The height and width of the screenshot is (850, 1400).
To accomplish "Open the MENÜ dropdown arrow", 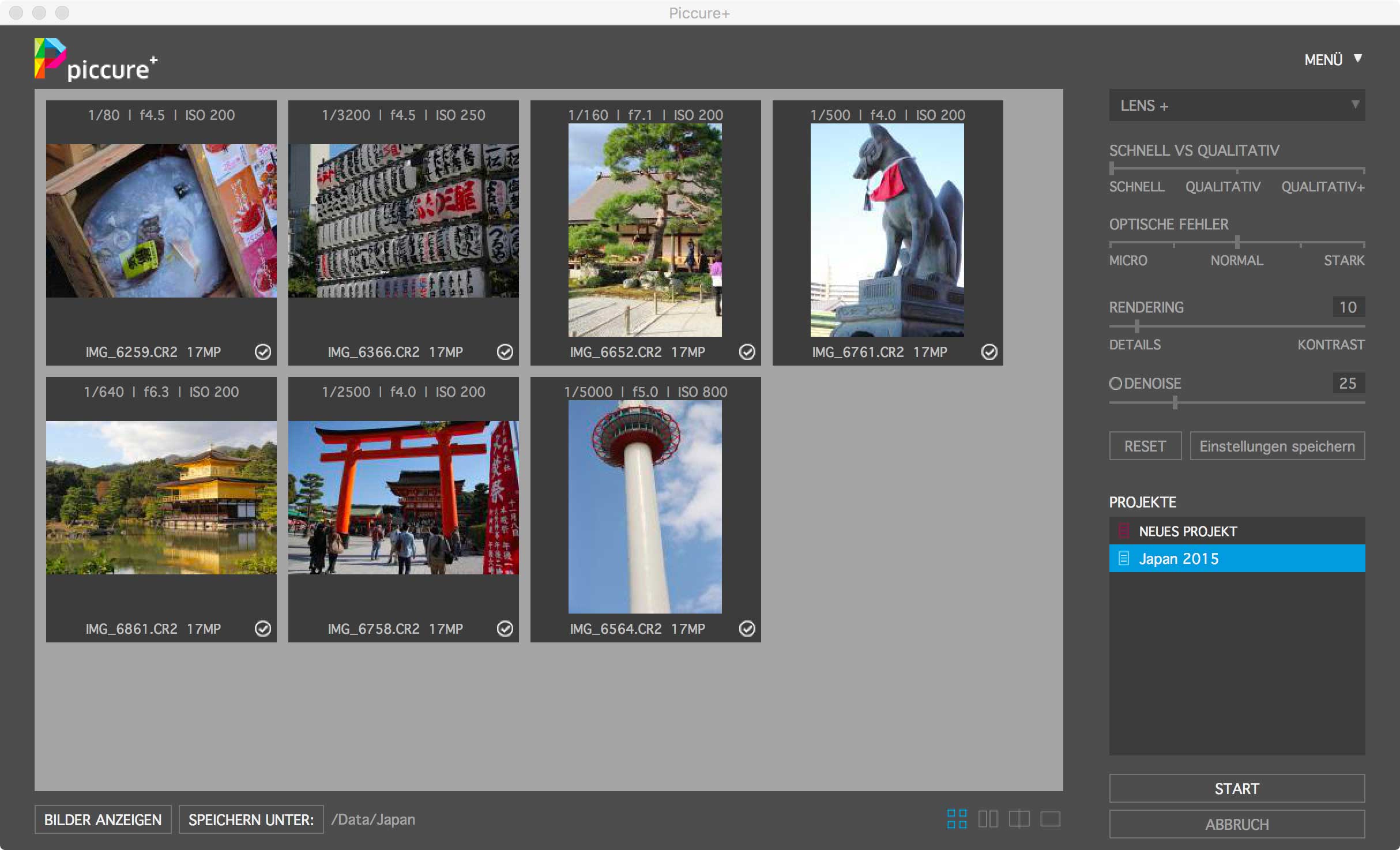I will [x=1358, y=59].
